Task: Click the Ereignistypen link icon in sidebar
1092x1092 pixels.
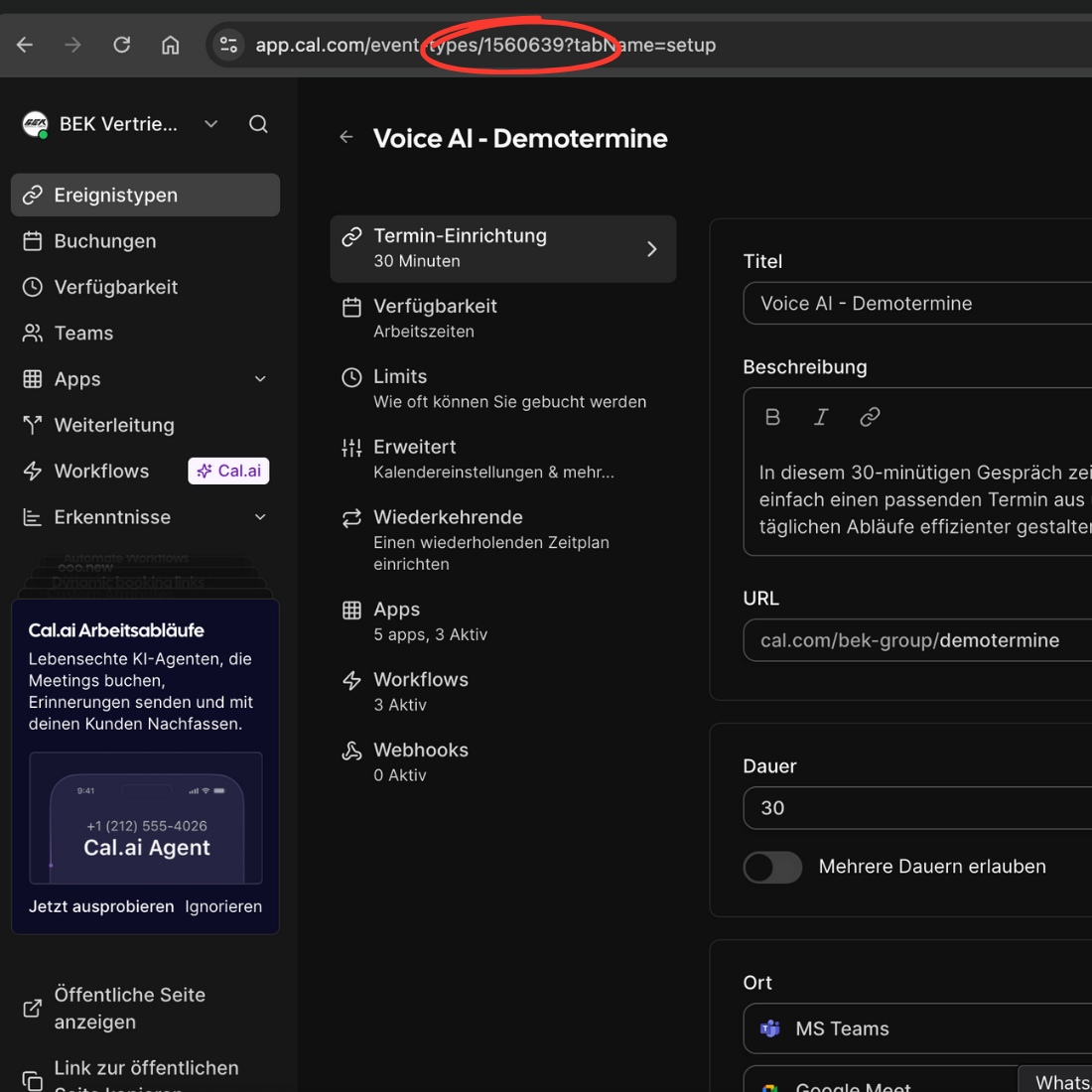Action: (x=32, y=195)
